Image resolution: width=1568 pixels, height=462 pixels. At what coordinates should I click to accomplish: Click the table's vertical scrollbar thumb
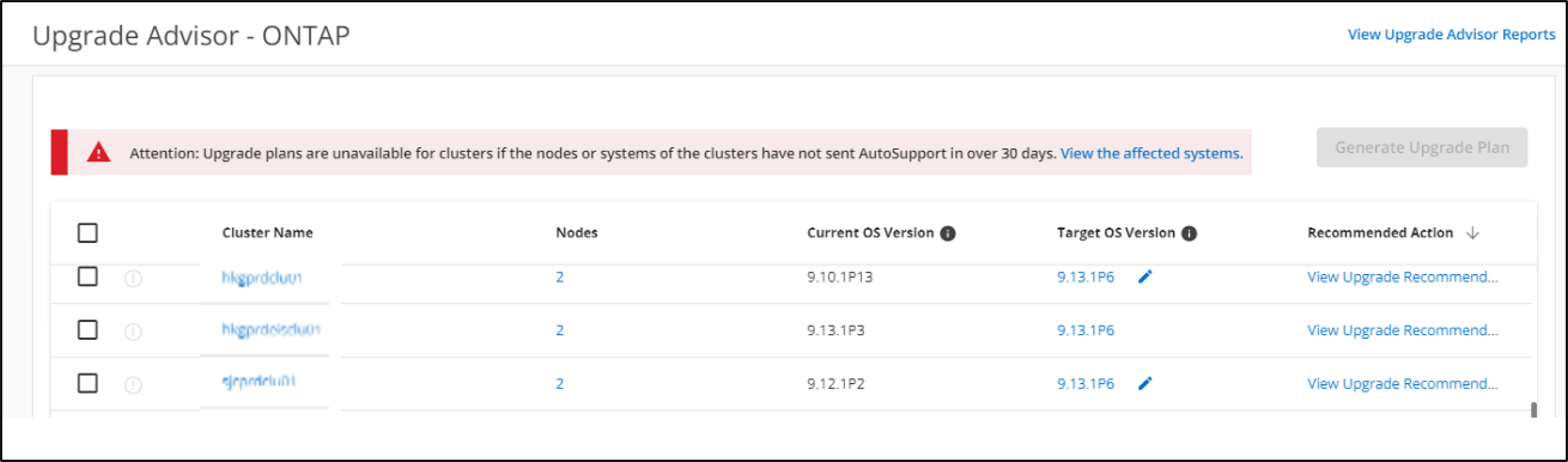[x=1534, y=410]
